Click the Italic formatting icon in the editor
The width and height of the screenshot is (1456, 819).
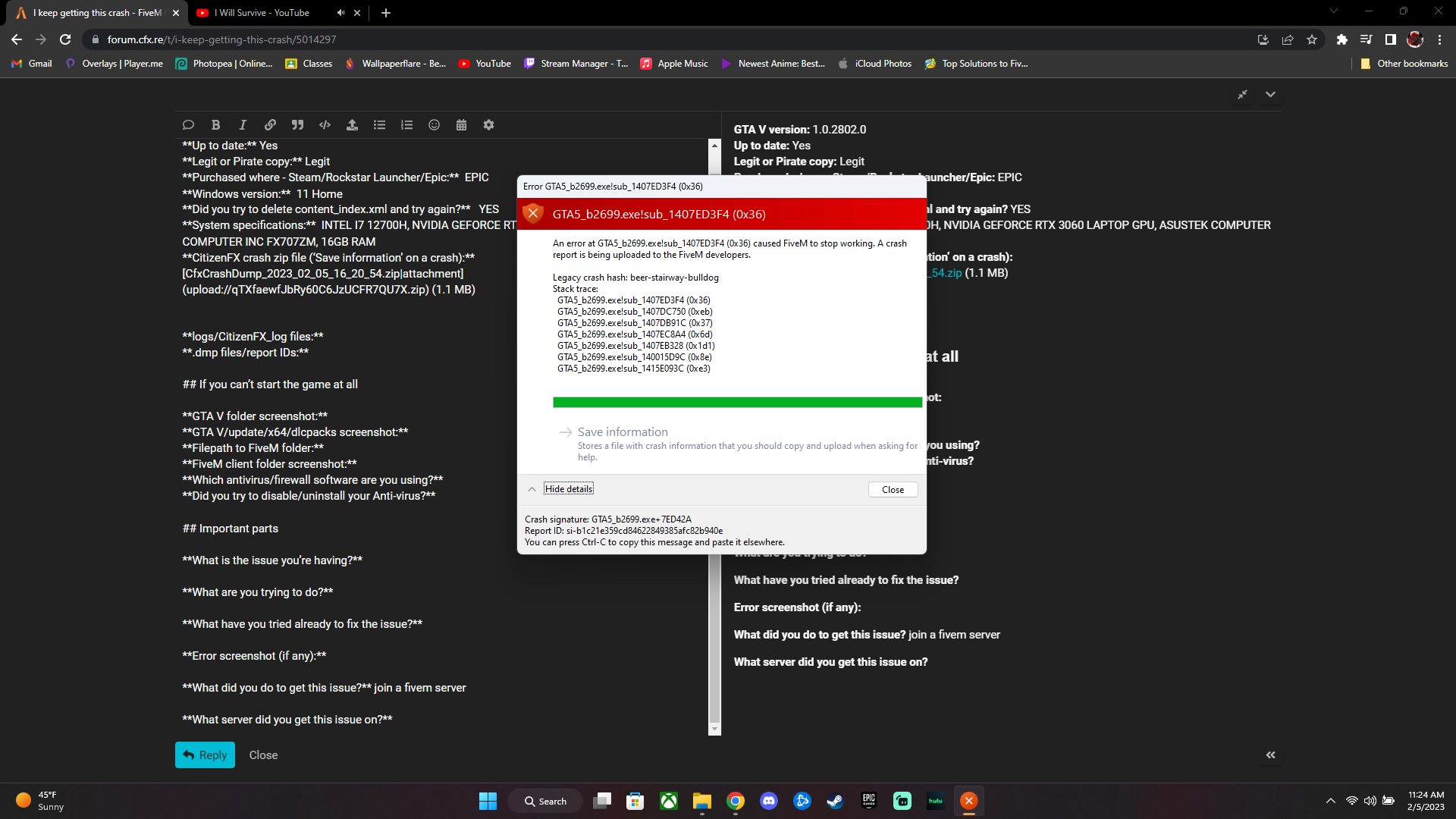[x=243, y=125]
